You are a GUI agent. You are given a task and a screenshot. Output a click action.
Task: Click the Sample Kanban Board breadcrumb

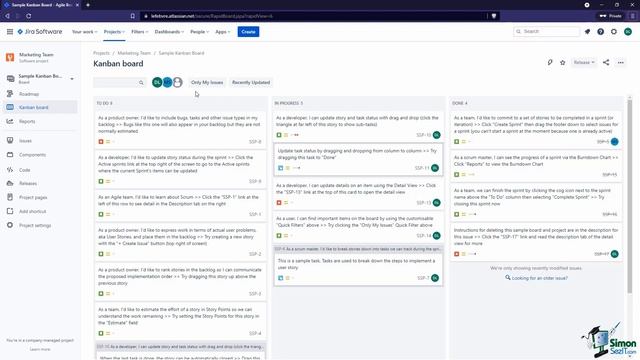181,53
